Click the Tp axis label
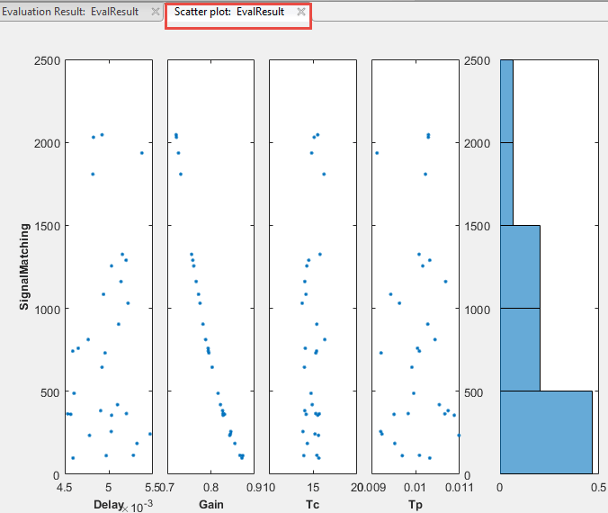 pos(415,504)
